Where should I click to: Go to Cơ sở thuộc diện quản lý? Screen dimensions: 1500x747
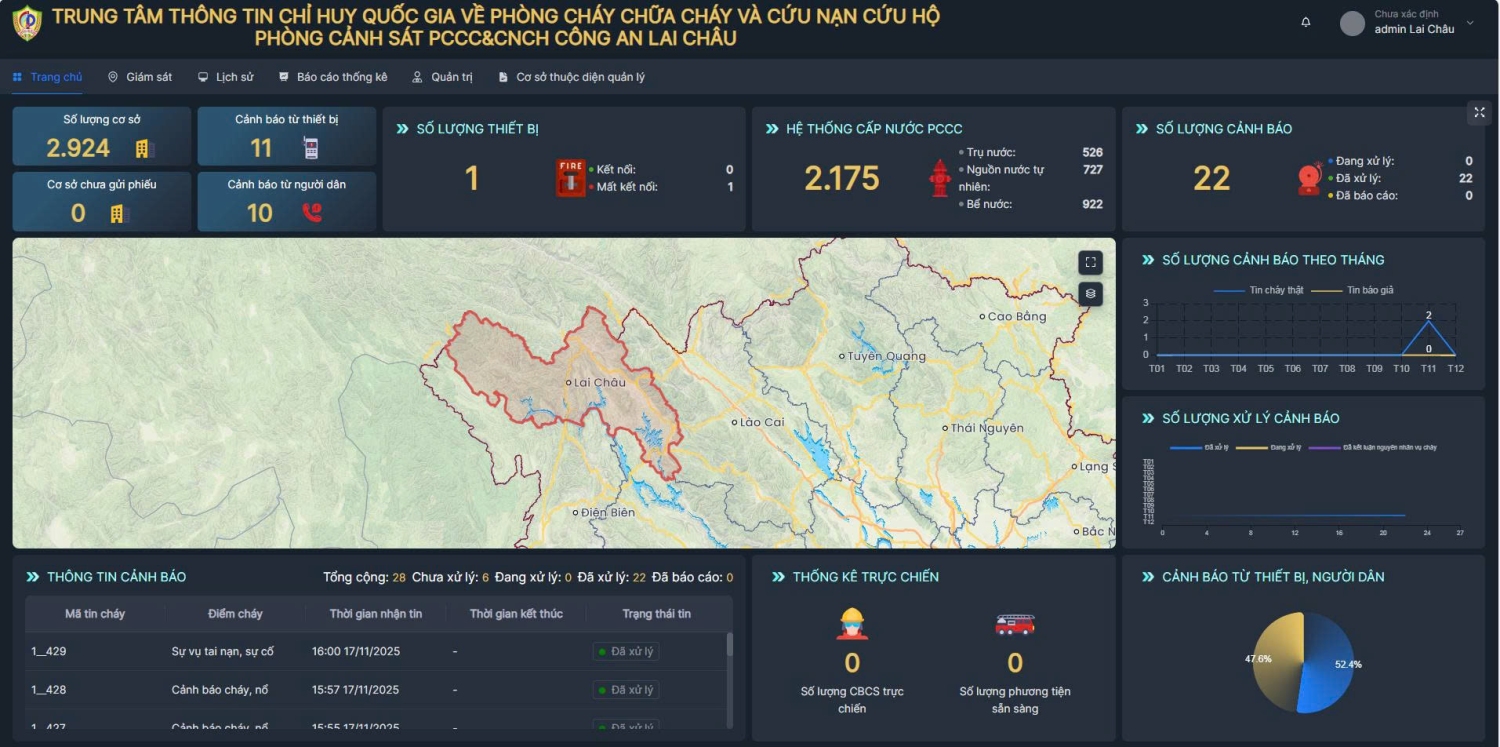pyautogui.click(x=571, y=77)
